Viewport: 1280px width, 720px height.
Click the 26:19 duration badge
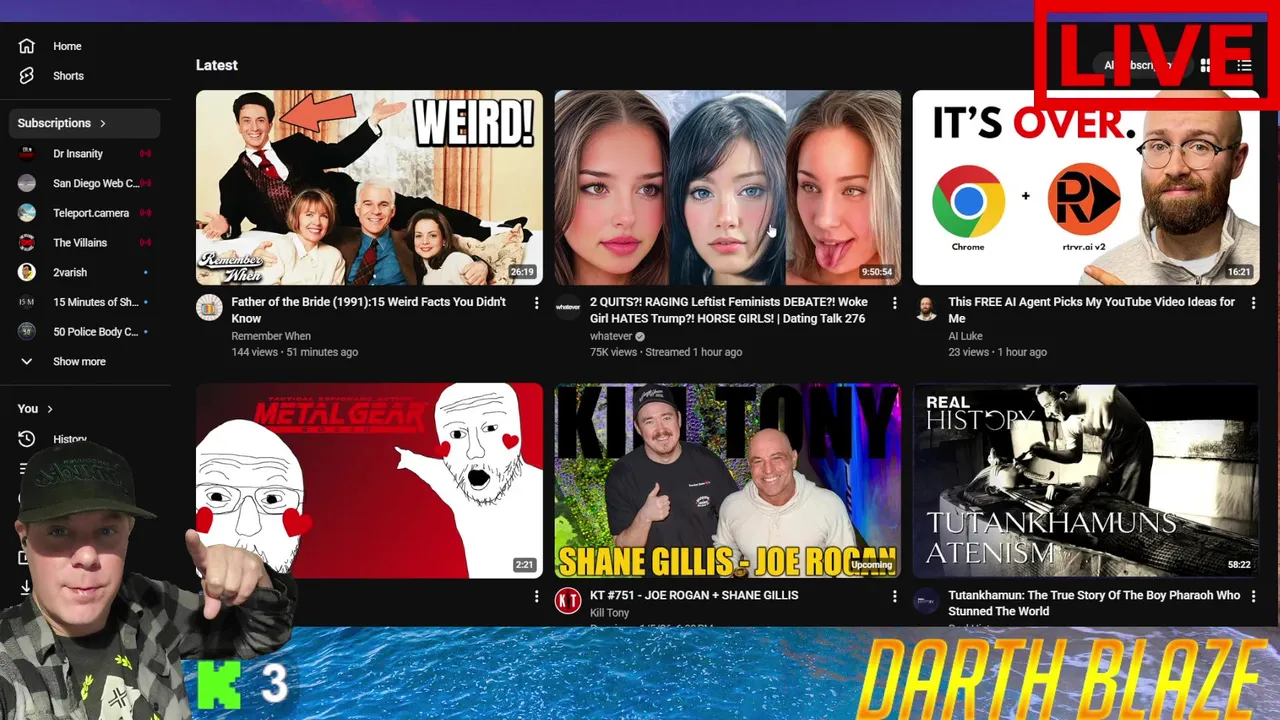(x=522, y=272)
